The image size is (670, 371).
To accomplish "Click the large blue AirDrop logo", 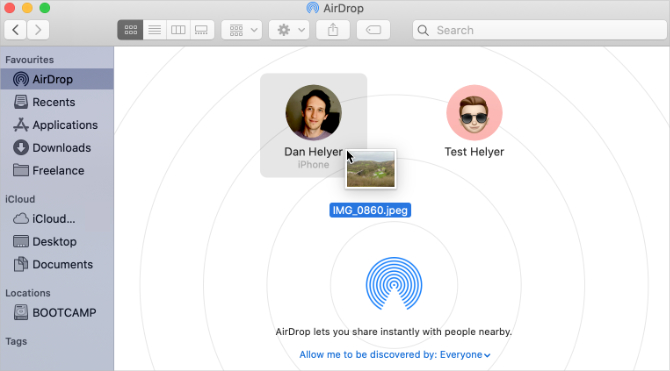I will coord(394,283).
